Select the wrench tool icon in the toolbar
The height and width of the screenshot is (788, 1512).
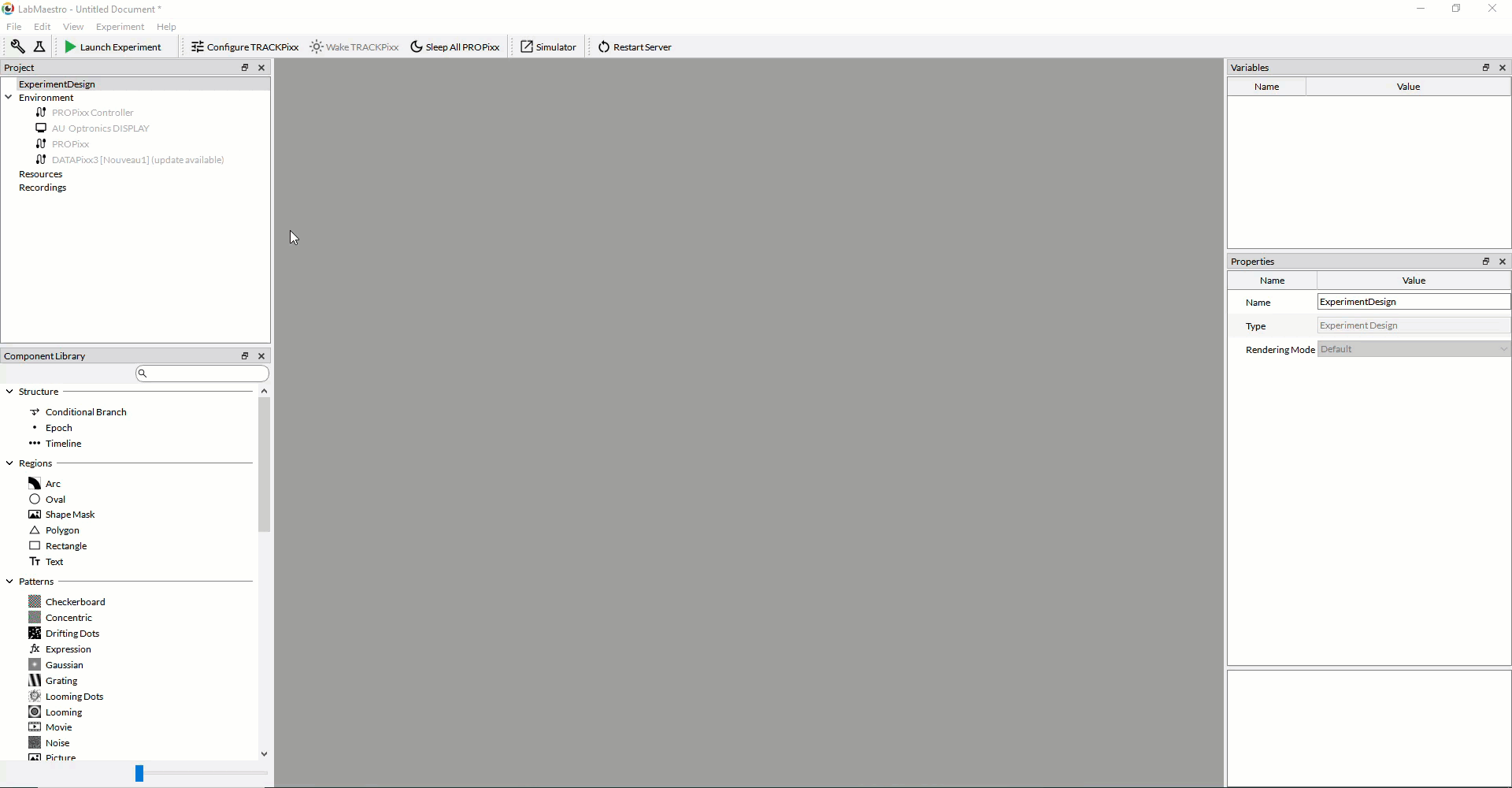click(17, 46)
